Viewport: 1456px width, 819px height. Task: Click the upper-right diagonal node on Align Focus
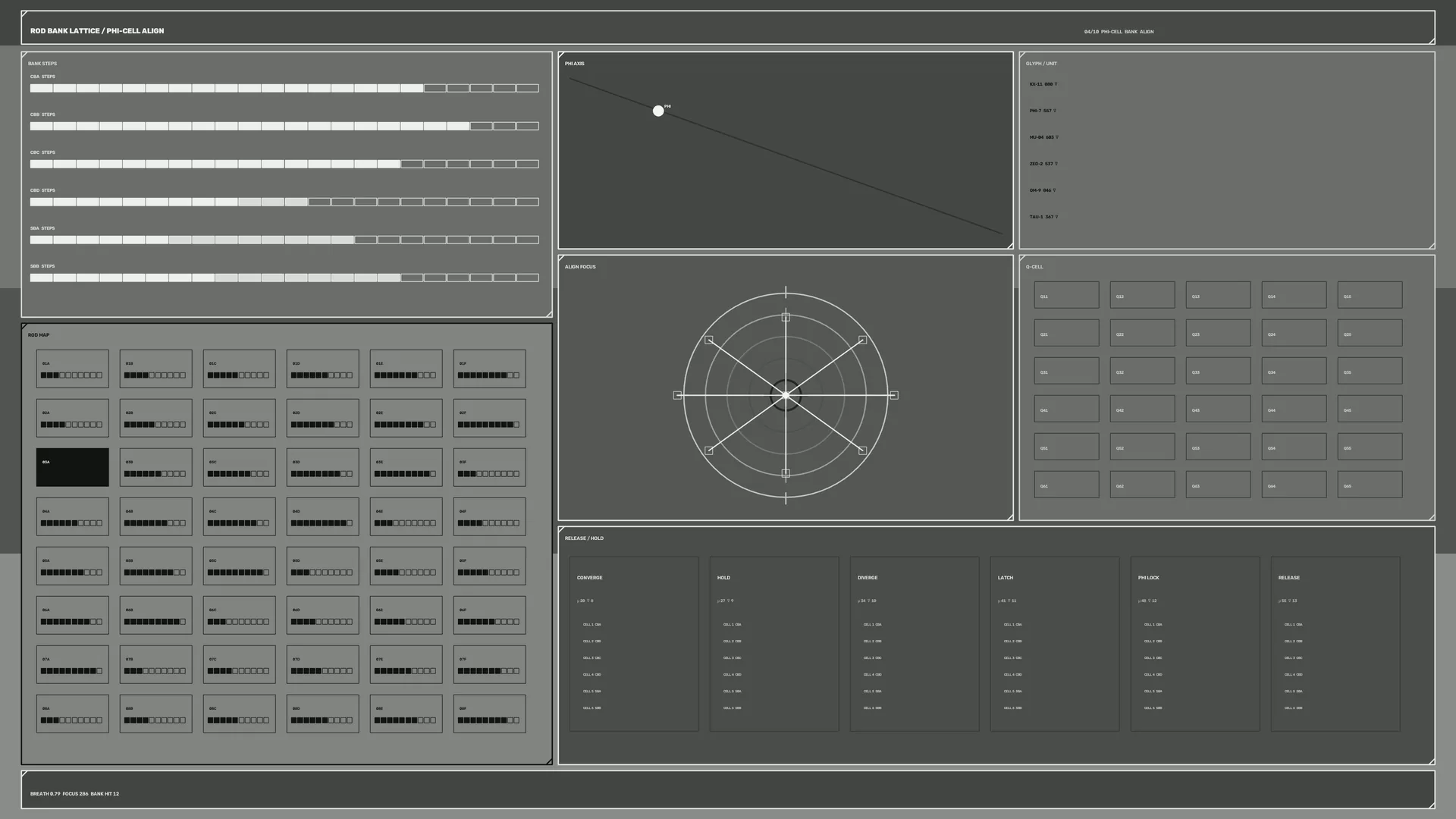(x=862, y=340)
